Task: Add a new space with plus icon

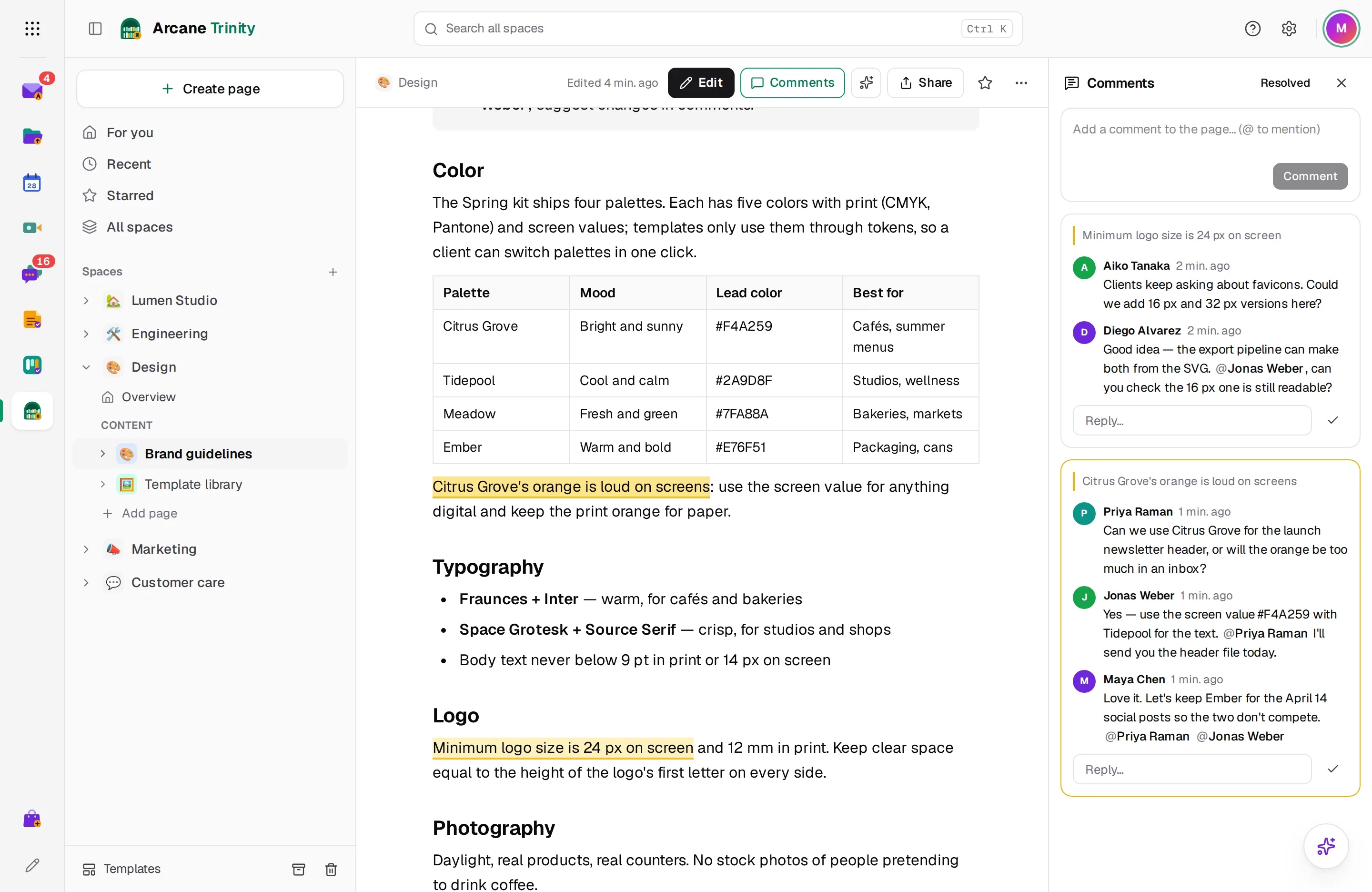Action: [x=333, y=272]
